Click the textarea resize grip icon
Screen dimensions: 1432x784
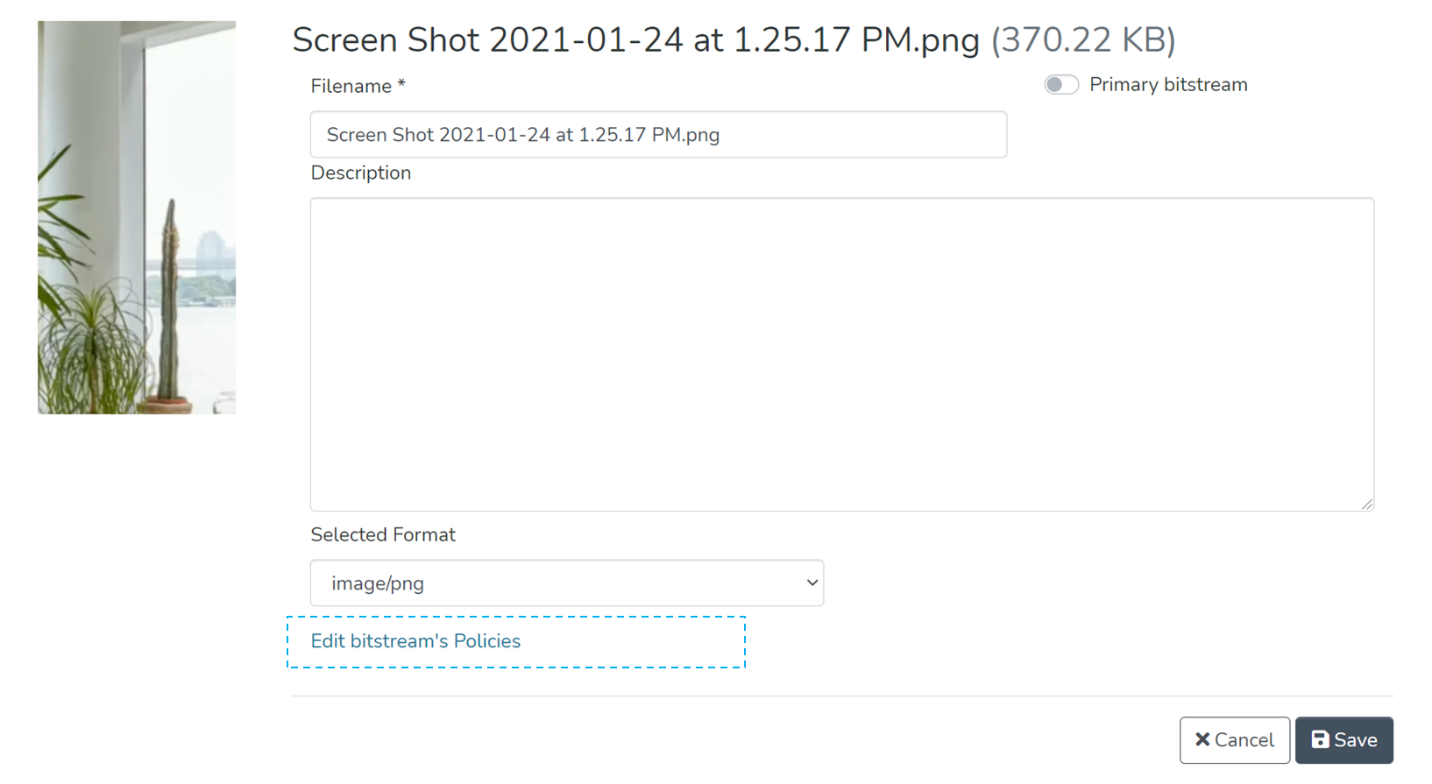tap(1366, 504)
